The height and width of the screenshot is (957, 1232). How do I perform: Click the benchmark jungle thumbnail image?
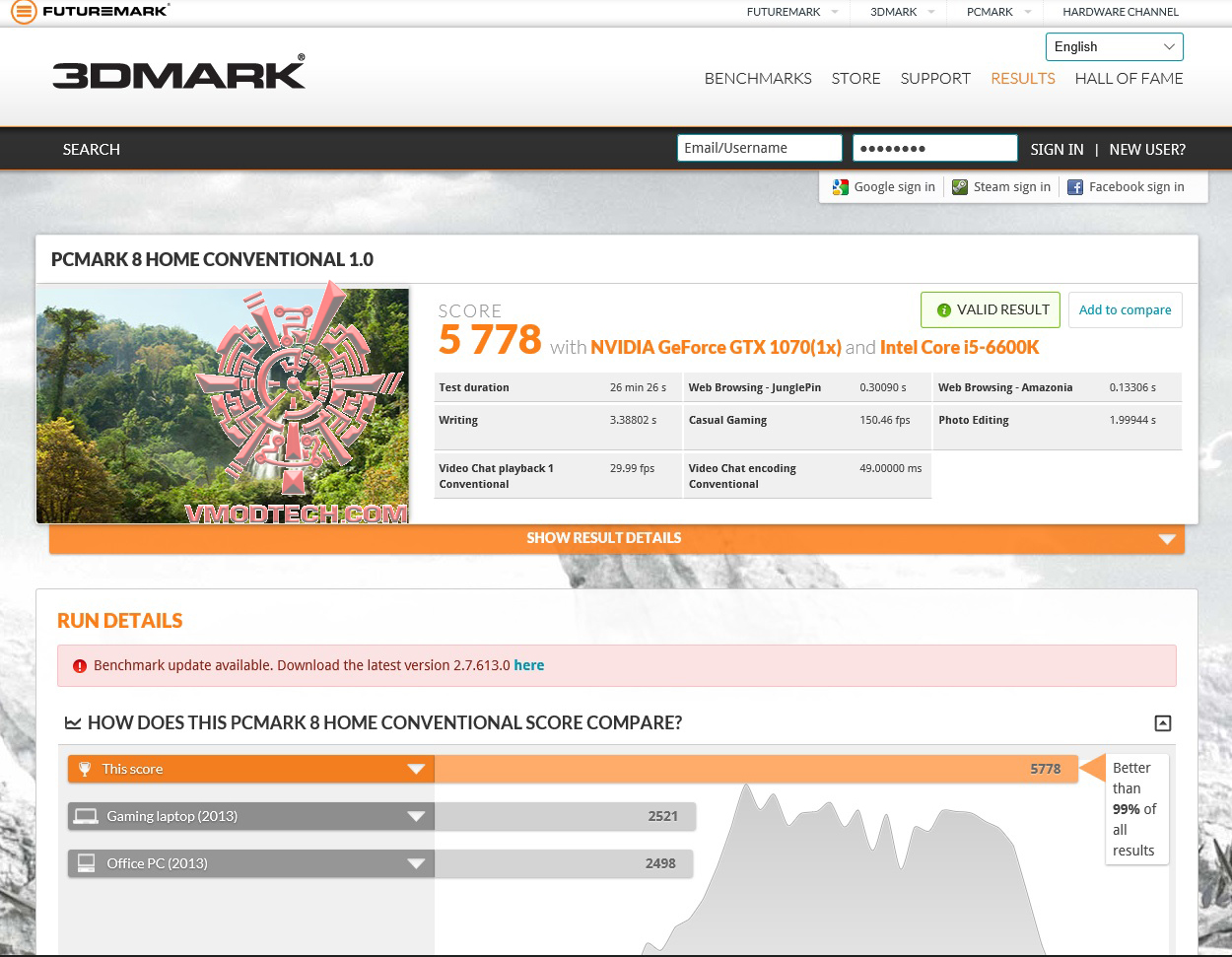(x=223, y=405)
